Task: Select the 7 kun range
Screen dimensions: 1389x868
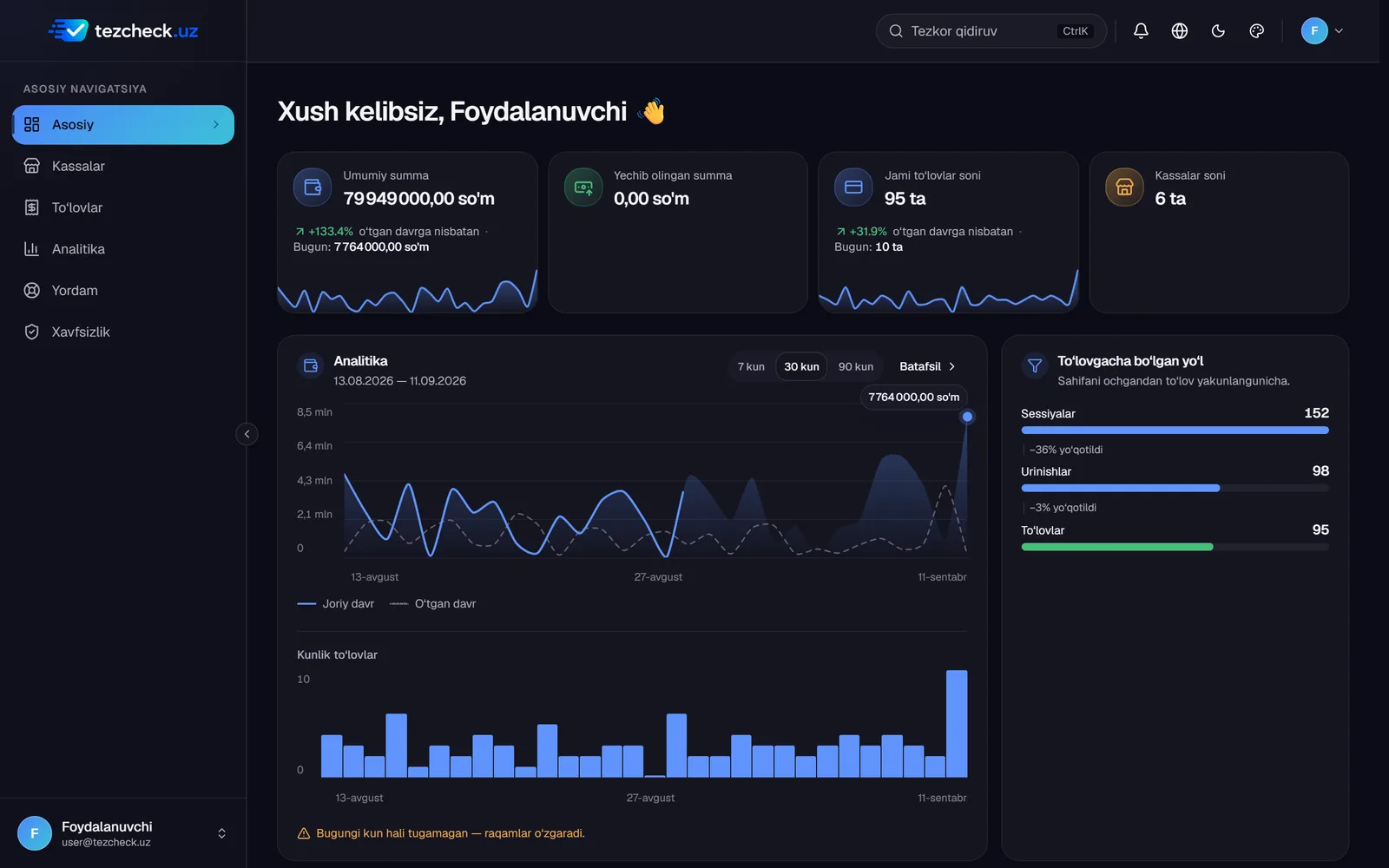Action: click(x=751, y=366)
